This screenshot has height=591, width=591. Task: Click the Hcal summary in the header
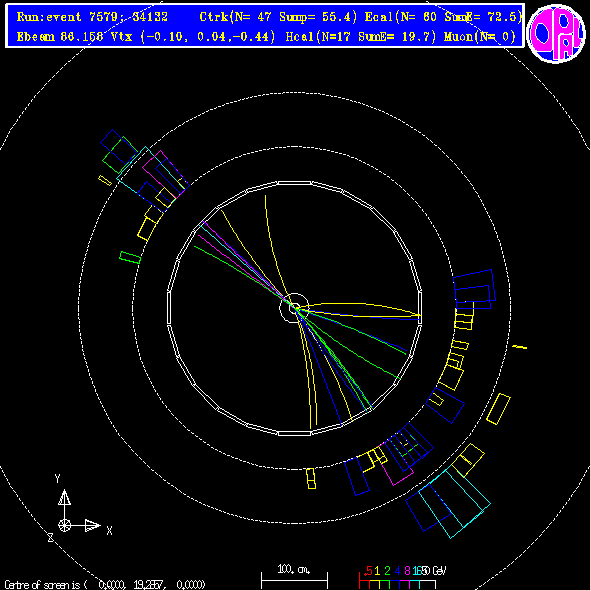[361, 37]
